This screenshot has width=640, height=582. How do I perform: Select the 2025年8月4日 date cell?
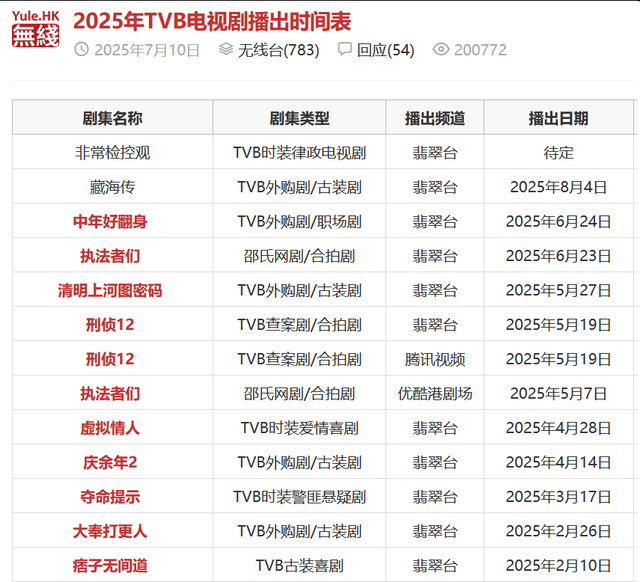tap(558, 187)
